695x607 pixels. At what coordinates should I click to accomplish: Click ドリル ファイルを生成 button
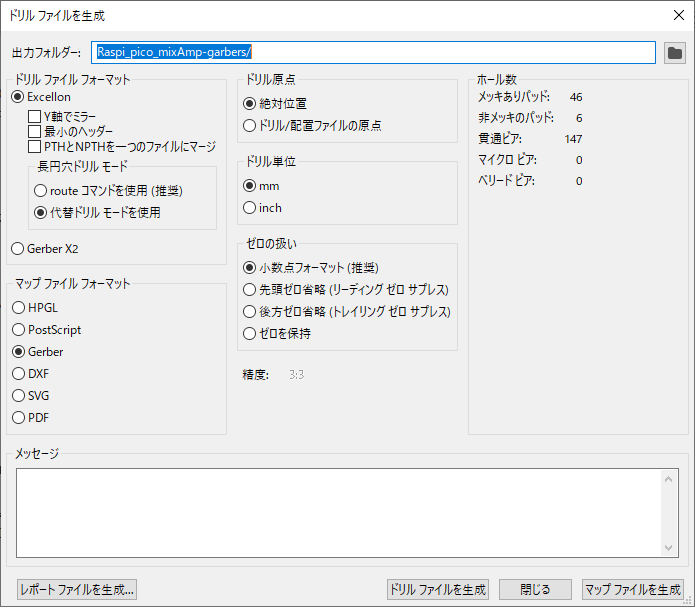click(437, 590)
